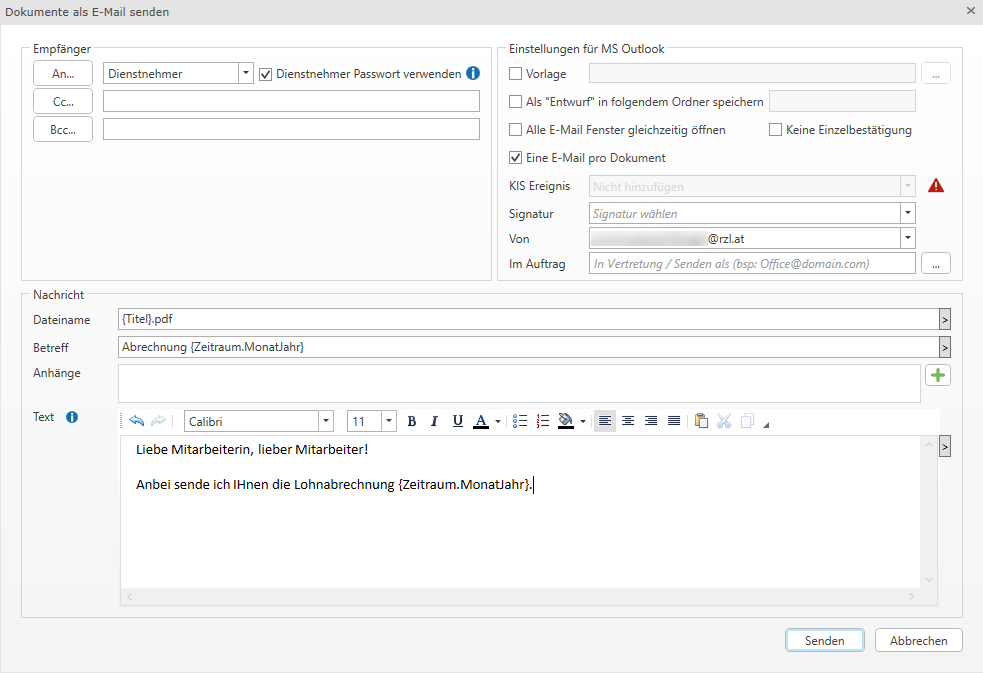Add attachment with green plus icon

coord(939,375)
